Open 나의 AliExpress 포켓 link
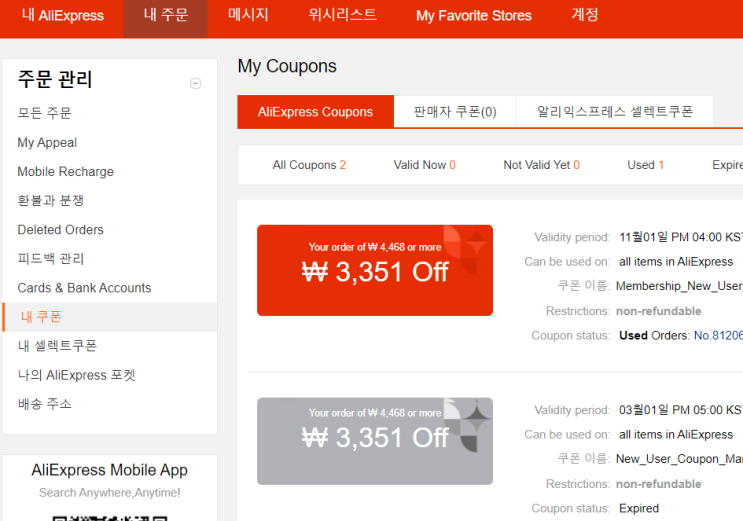The image size is (743, 521). [77, 375]
